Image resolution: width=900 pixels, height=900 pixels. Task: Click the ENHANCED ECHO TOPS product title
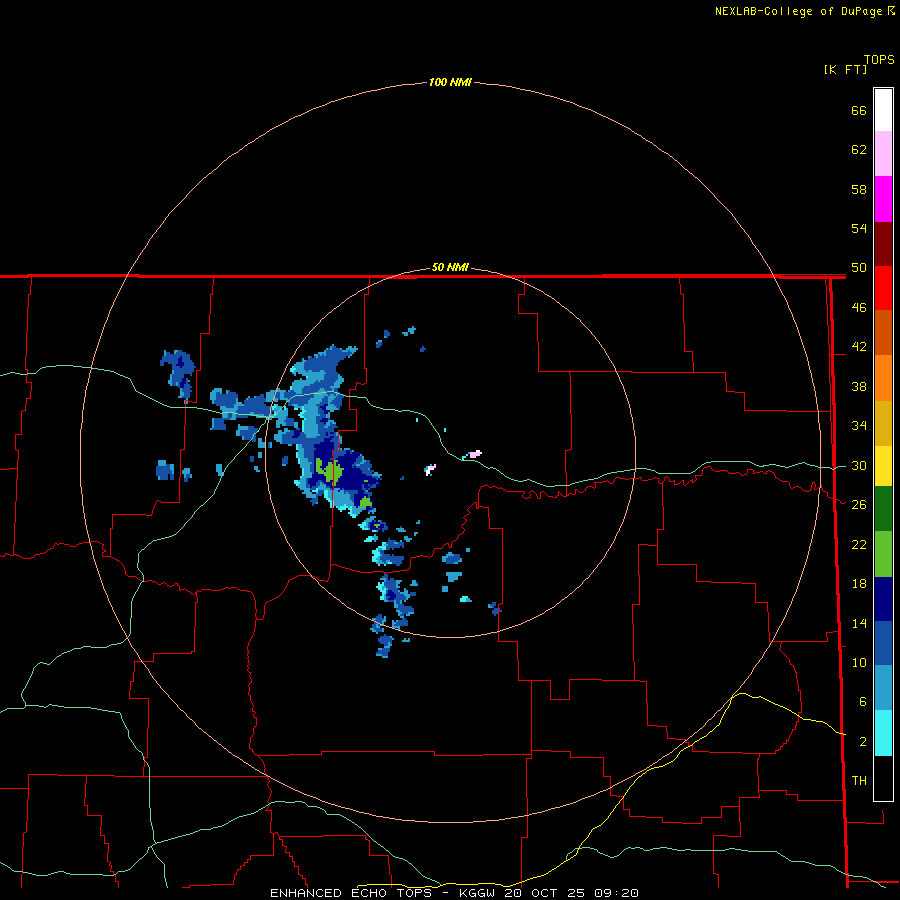click(x=351, y=893)
